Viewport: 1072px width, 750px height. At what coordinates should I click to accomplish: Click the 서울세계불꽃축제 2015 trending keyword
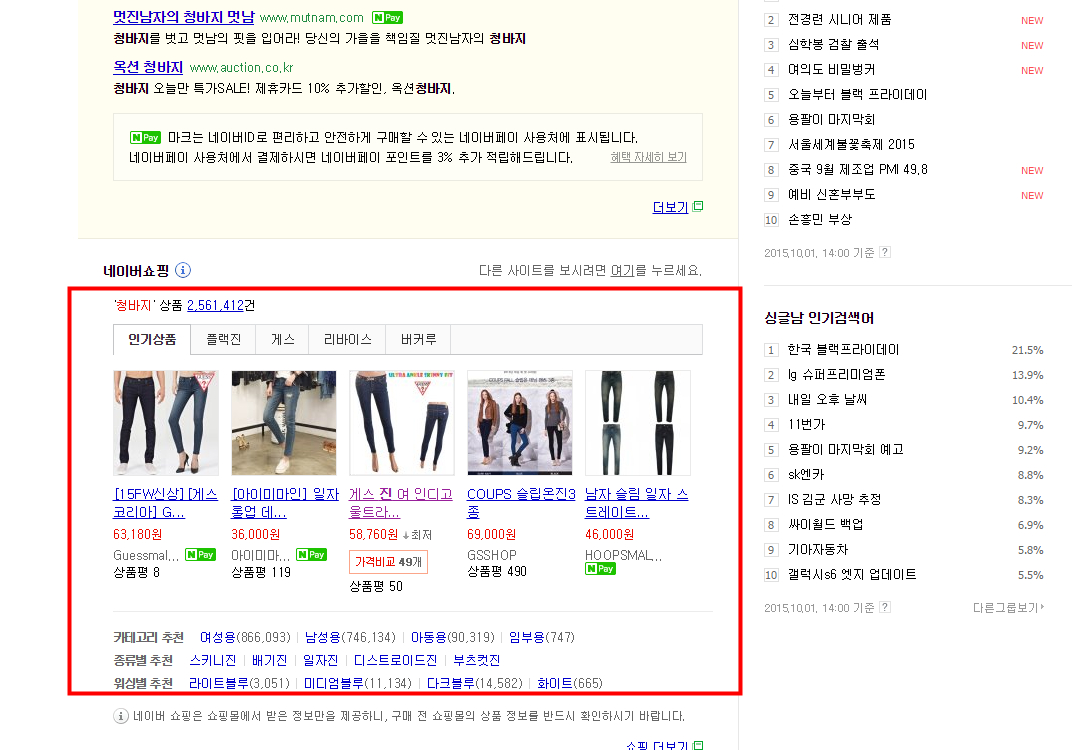point(851,144)
